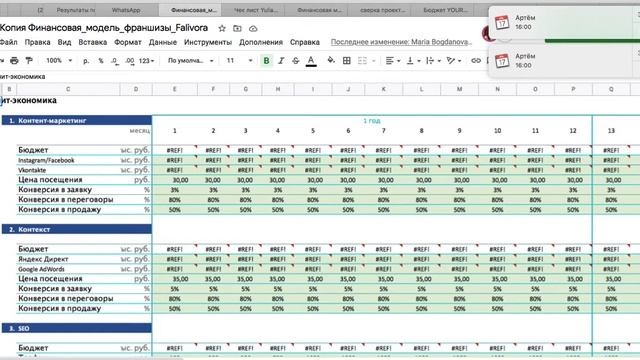The image size is (640, 360).
Task: Select the Яндекс Директ row label
Action: click(x=43, y=259)
